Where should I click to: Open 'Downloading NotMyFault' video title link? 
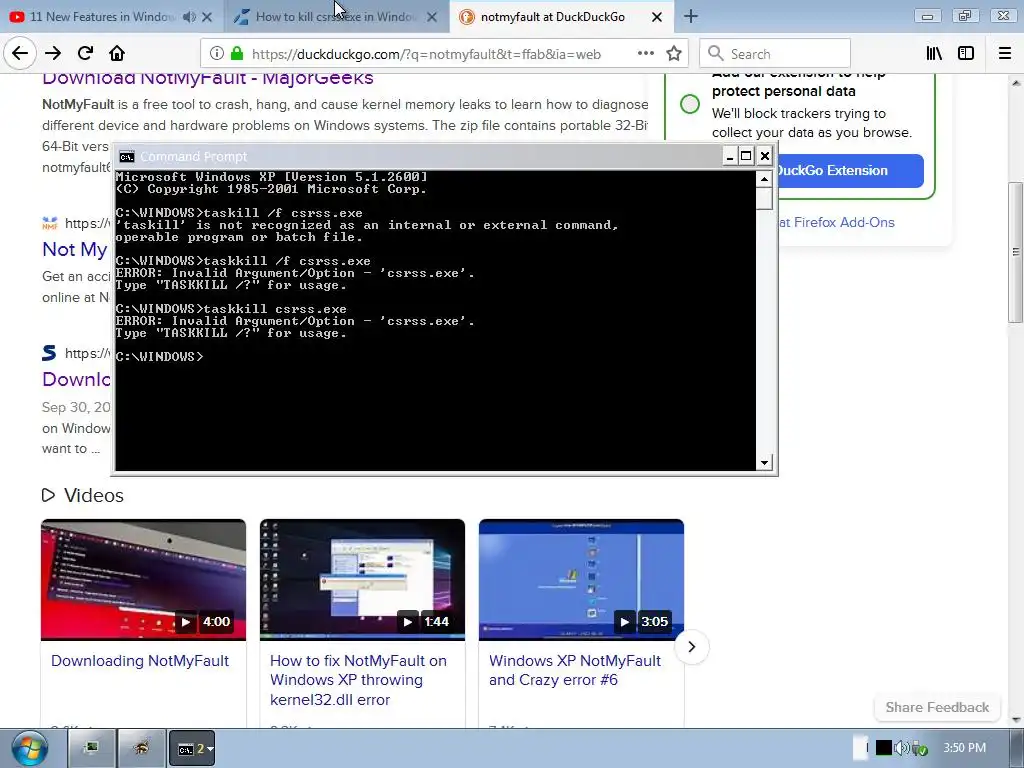click(x=140, y=660)
